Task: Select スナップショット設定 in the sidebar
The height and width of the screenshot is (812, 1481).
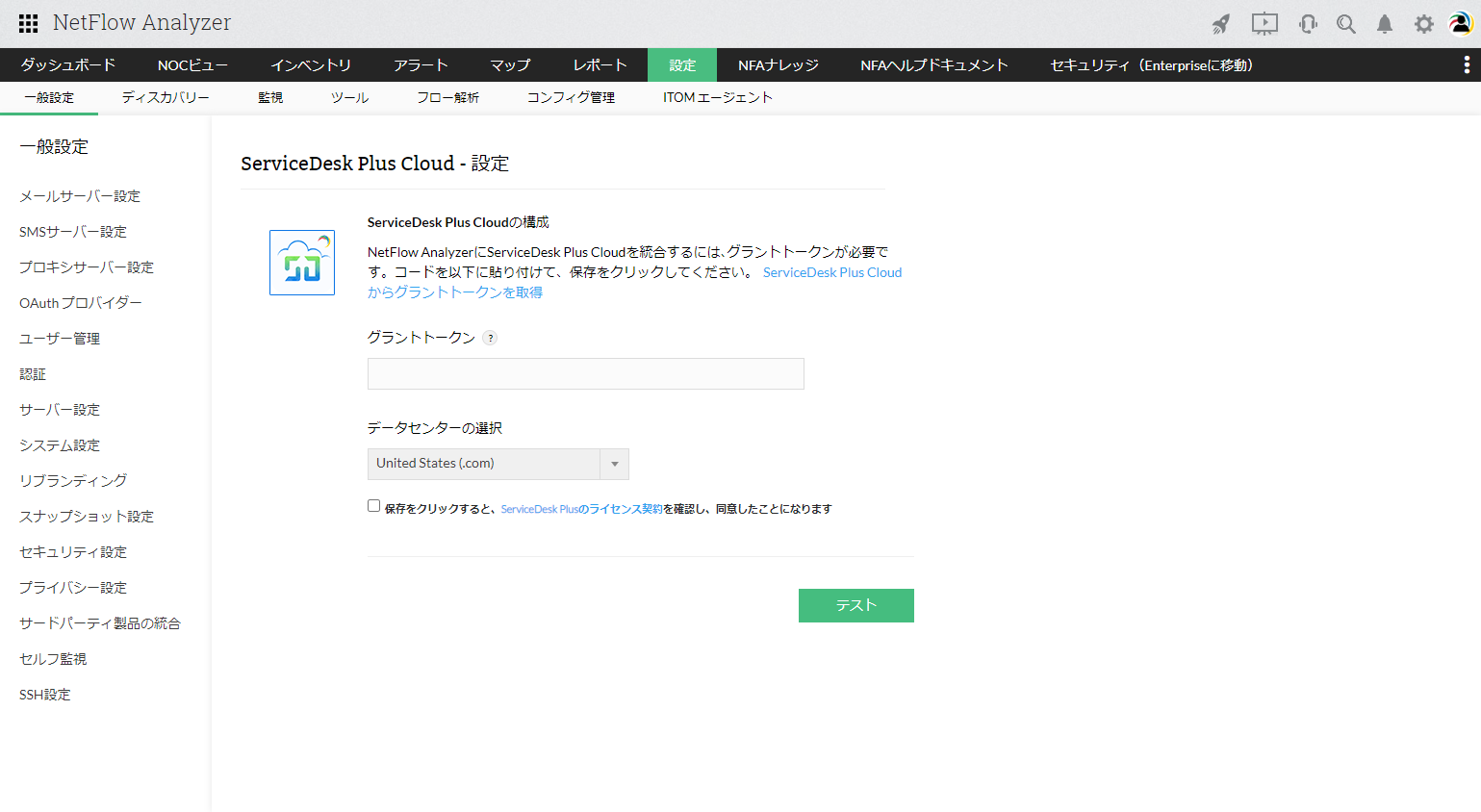Action: pos(87,517)
